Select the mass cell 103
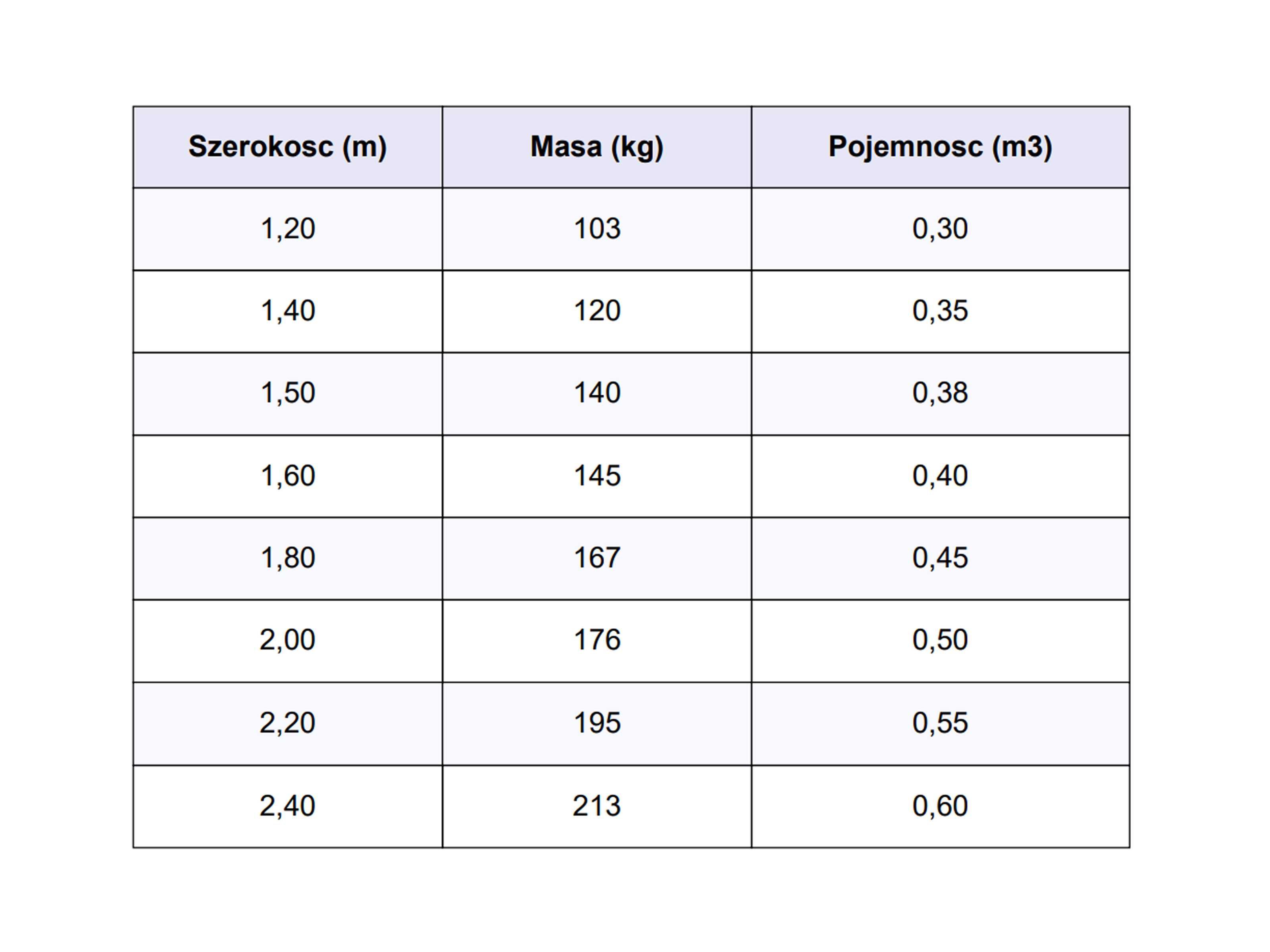Viewport: 1270px width, 952px height. pos(597,229)
